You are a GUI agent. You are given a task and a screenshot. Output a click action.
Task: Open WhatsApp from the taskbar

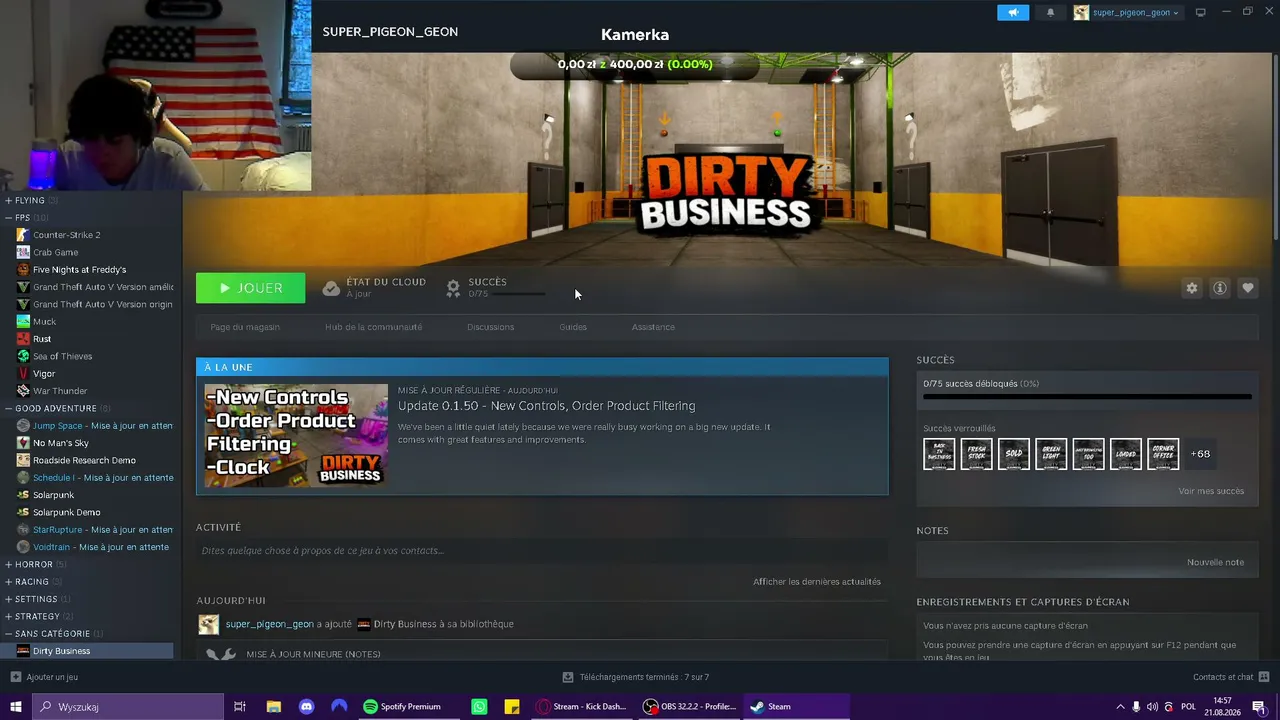(479, 707)
